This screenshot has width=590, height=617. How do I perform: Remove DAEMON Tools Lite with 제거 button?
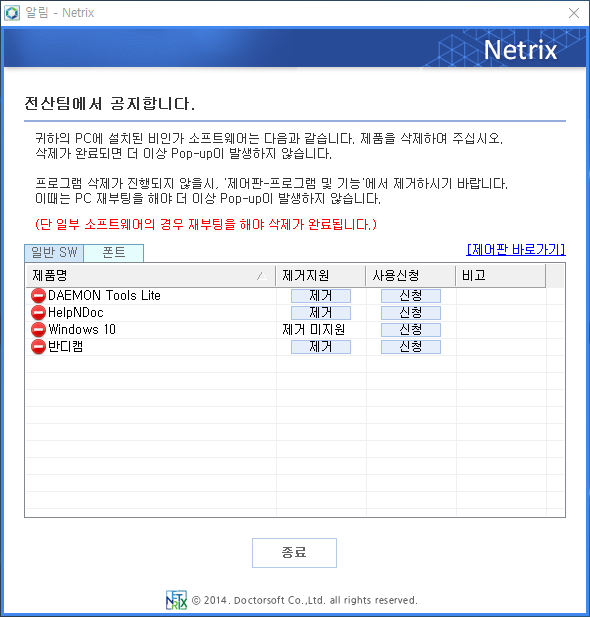(321, 296)
